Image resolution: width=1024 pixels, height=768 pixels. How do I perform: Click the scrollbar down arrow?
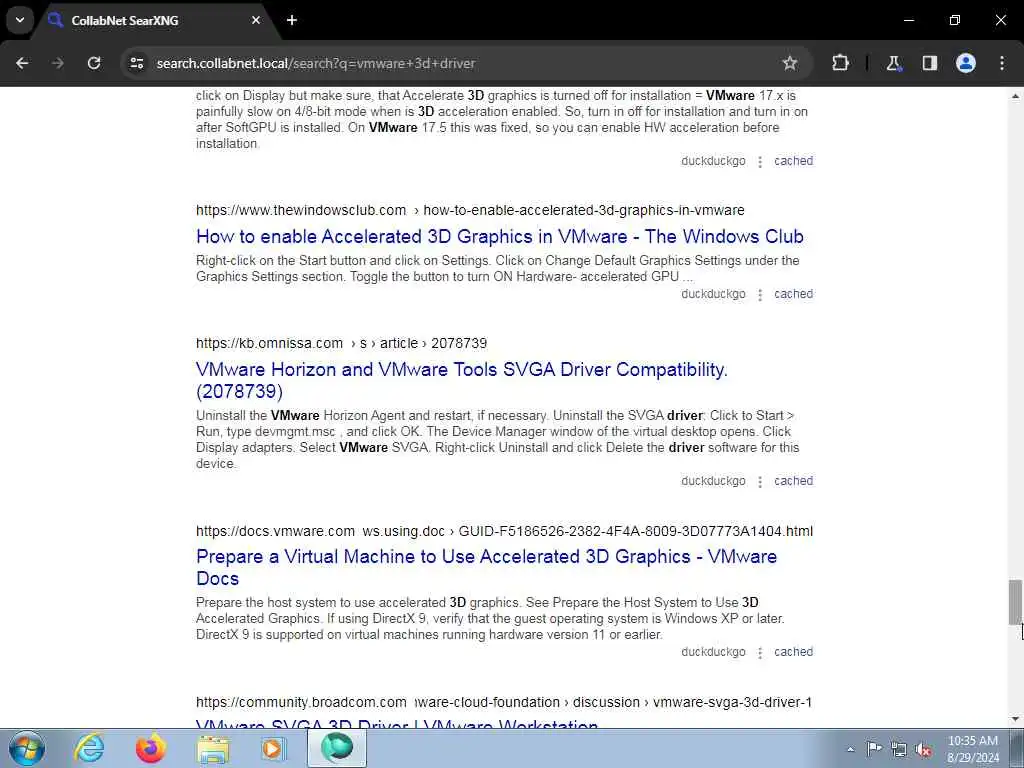point(1015,720)
